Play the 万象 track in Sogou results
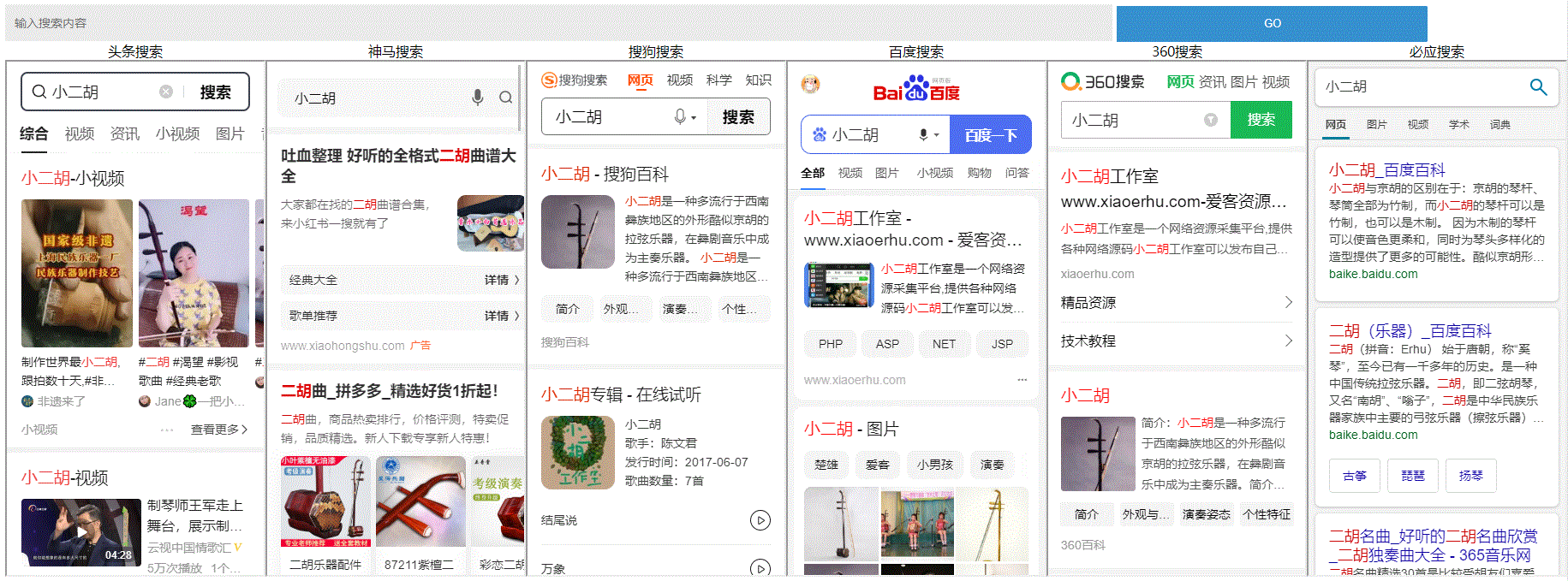 click(760, 568)
